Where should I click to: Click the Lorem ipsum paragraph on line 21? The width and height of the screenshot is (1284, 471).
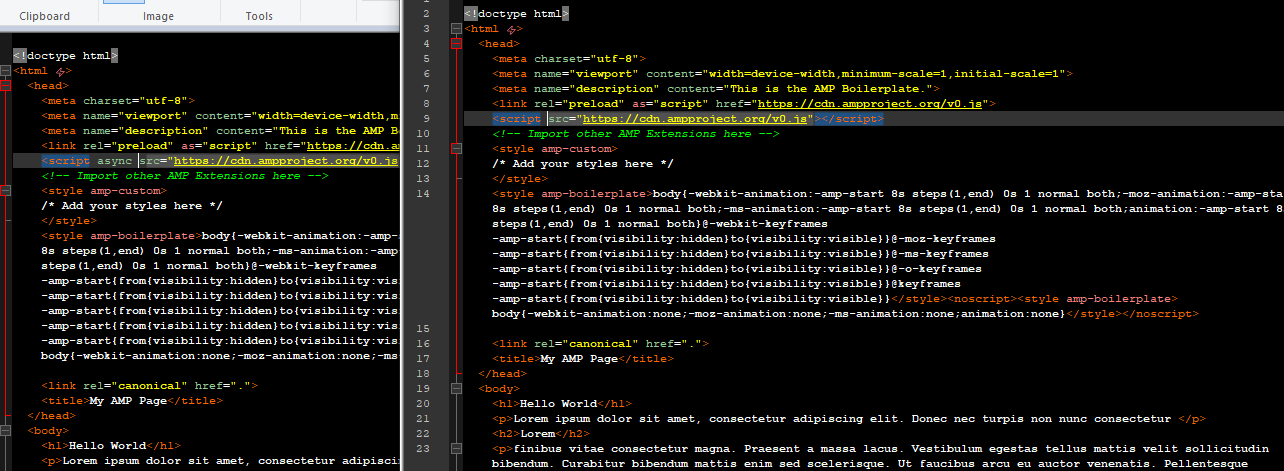pos(849,418)
